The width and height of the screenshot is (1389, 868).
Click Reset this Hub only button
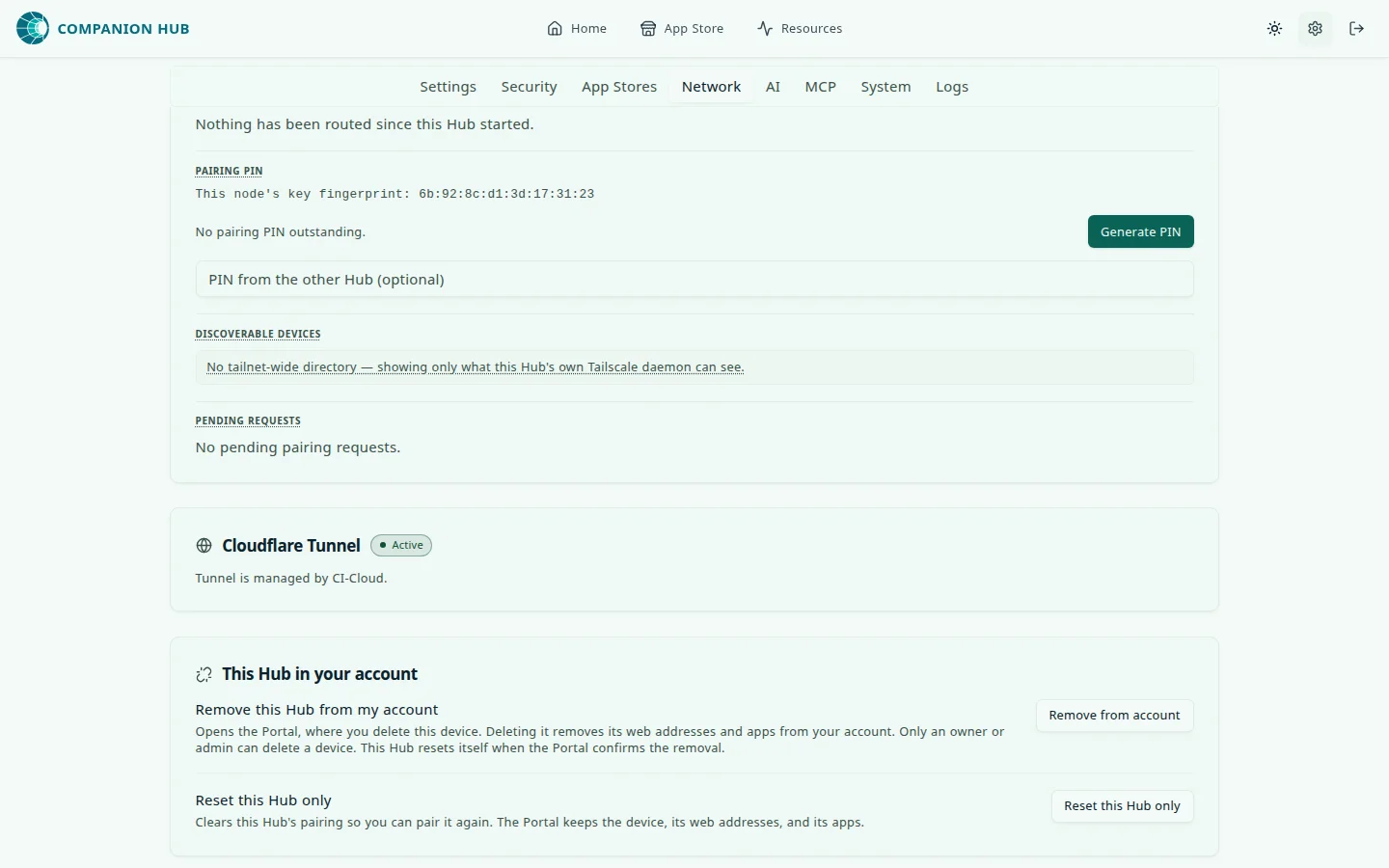(1122, 806)
